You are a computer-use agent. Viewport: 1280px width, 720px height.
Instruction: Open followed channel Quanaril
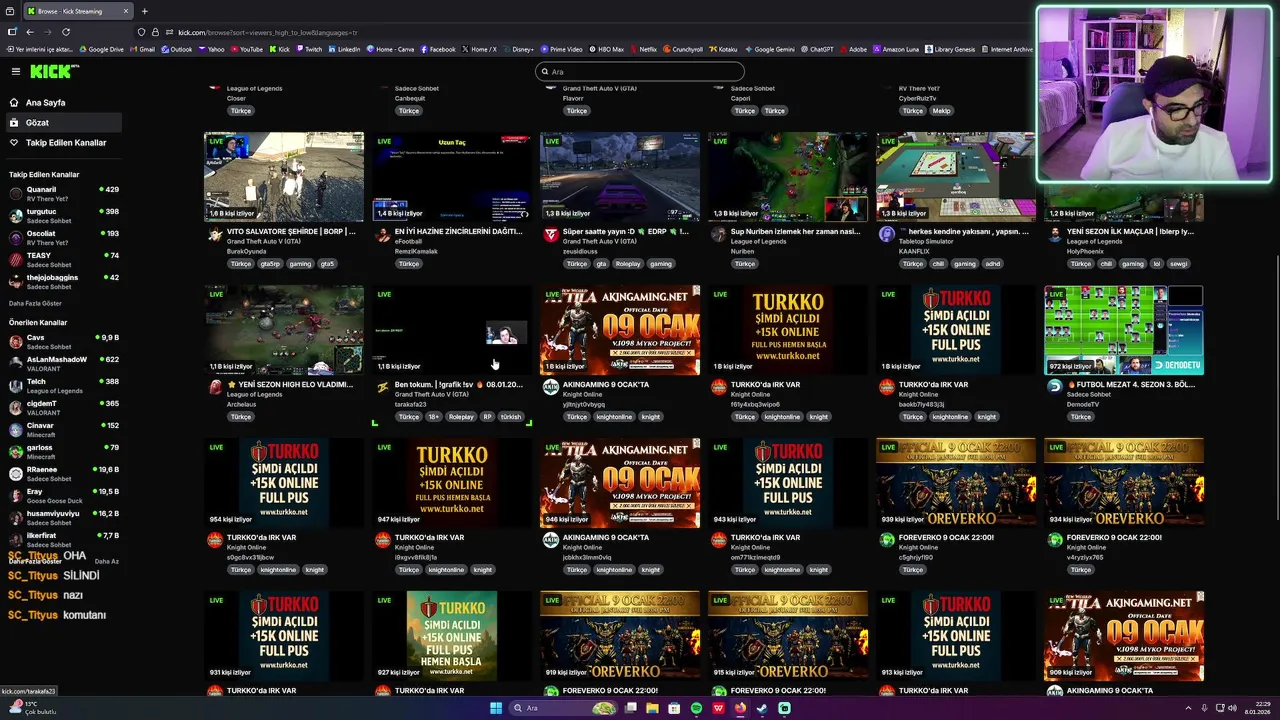[x=62, y=193]
